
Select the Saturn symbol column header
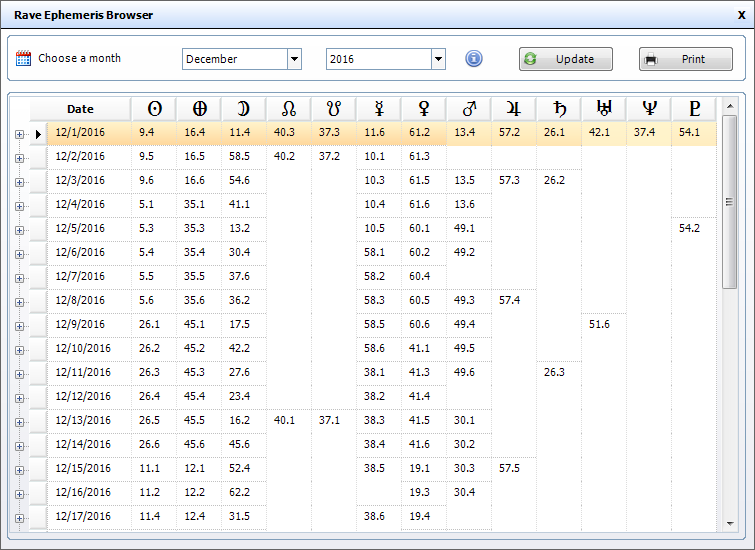coord(559,109)
